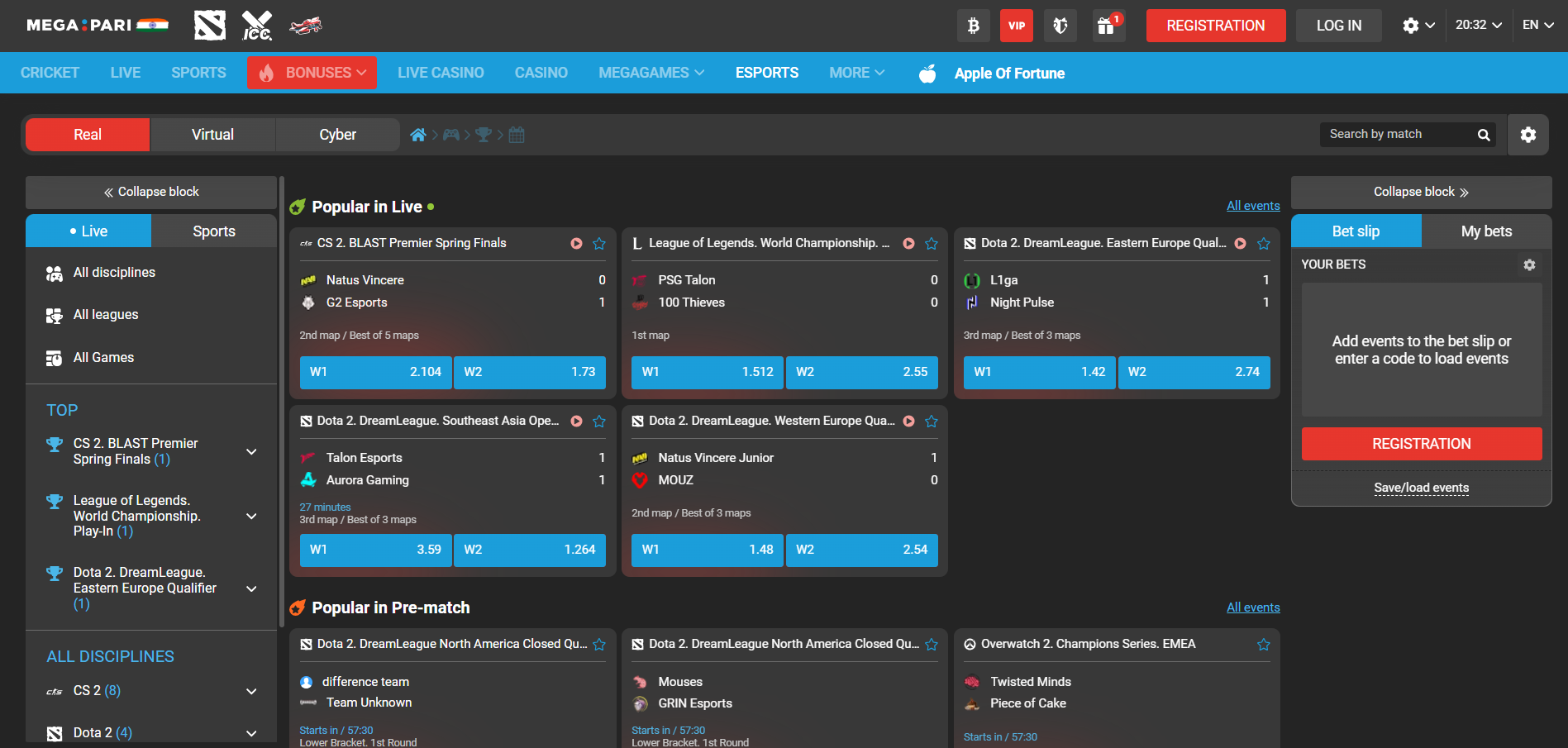Click the Search by match input field
The width and height of the screenshot is (1568, 748).
(1397, 134)
